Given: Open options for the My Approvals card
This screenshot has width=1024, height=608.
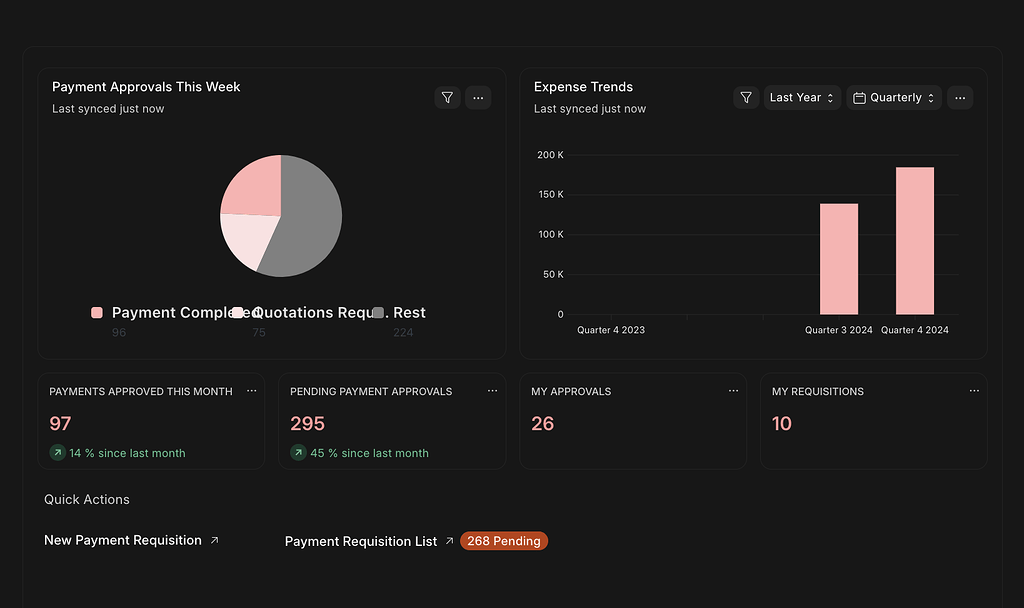Looking at the screenshot, I should click(x=733, y=391).
